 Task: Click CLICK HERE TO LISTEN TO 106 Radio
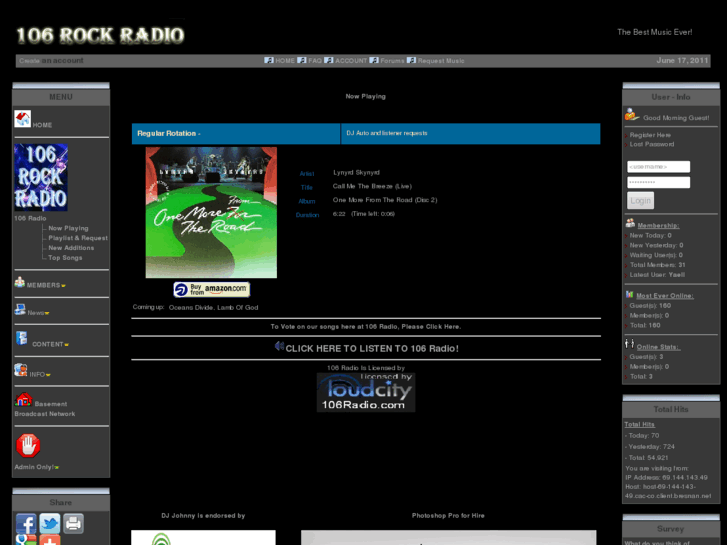[x=372, y=348]
